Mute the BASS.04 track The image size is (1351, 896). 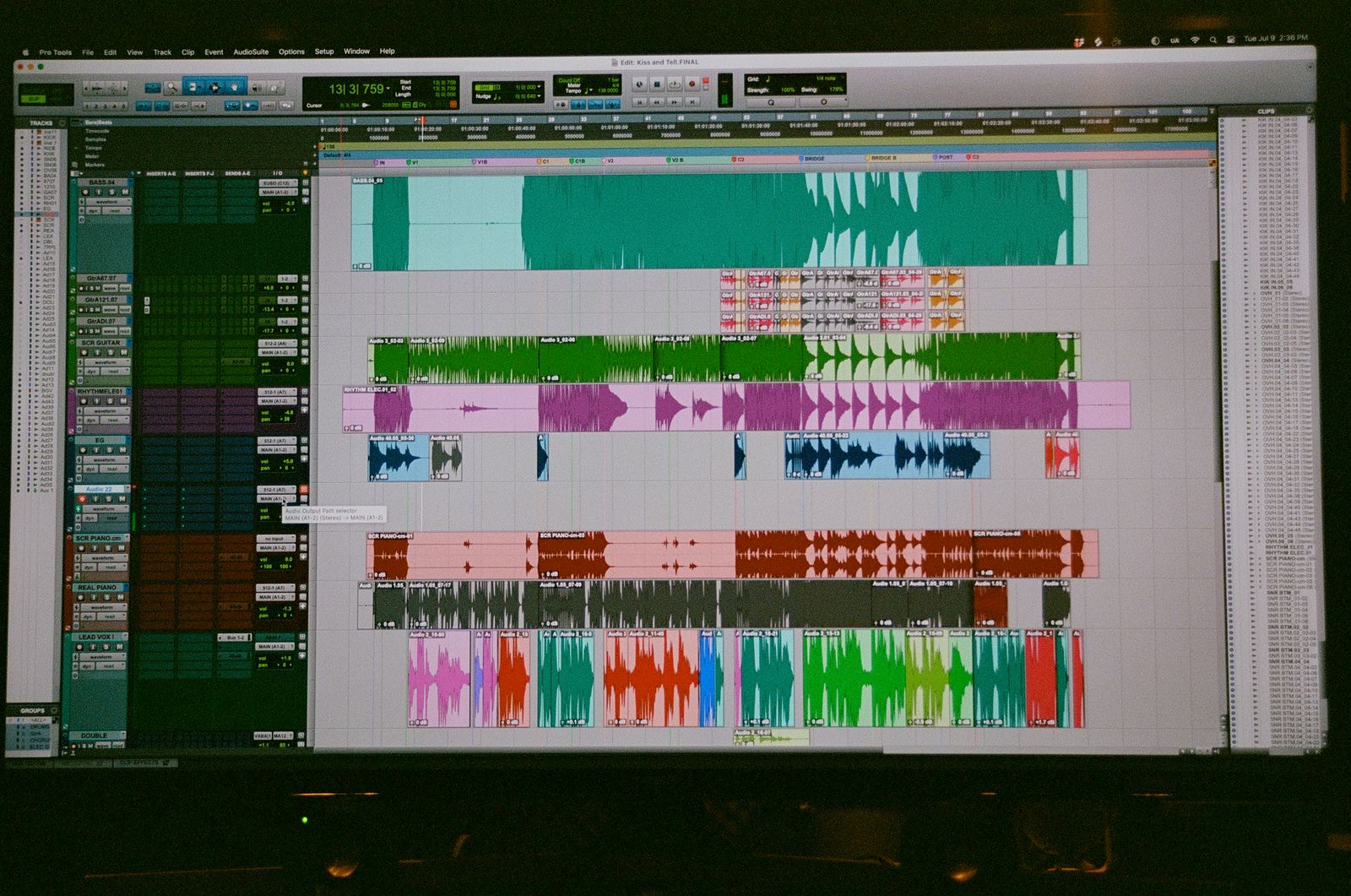point(125,193)
